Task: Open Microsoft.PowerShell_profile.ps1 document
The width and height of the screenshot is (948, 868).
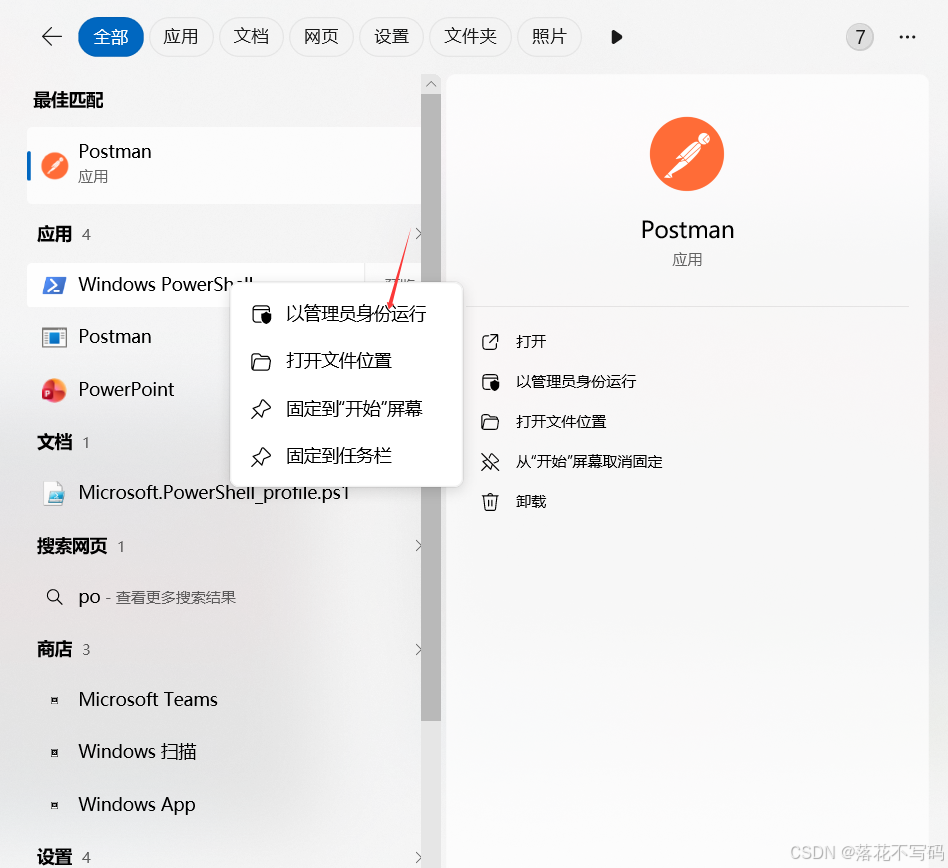Action: [214, 493]
